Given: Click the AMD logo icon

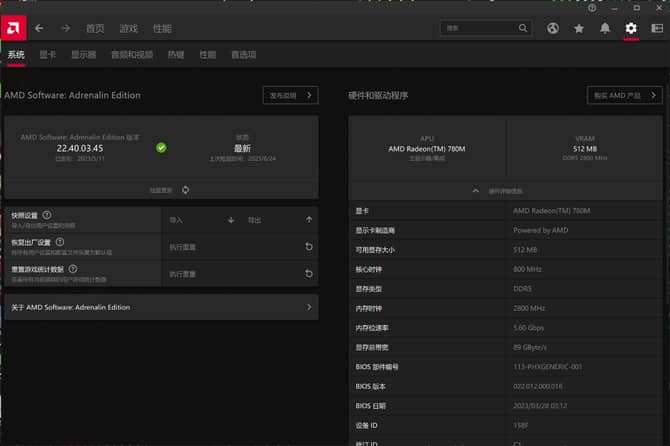Looking at the screenshot, I should [x=13, y=28].
